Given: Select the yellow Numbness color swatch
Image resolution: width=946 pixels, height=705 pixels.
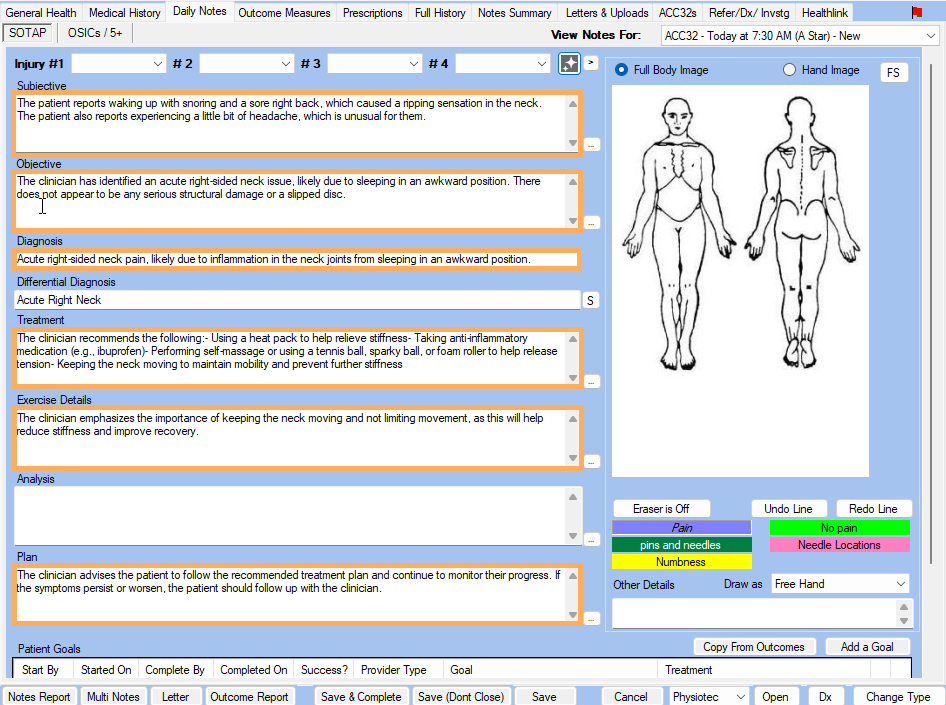Looking at the screenshot, I should click(682, 561).
